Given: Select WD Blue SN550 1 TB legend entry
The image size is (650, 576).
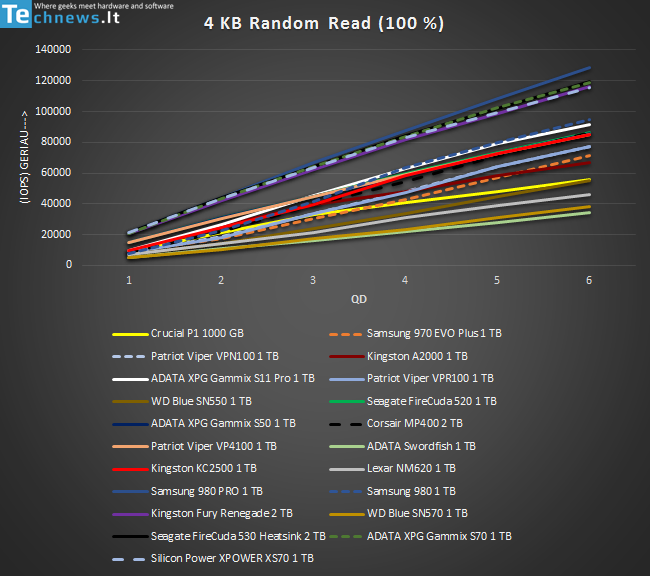Looking at the screenshot, I should pos(182,401).
